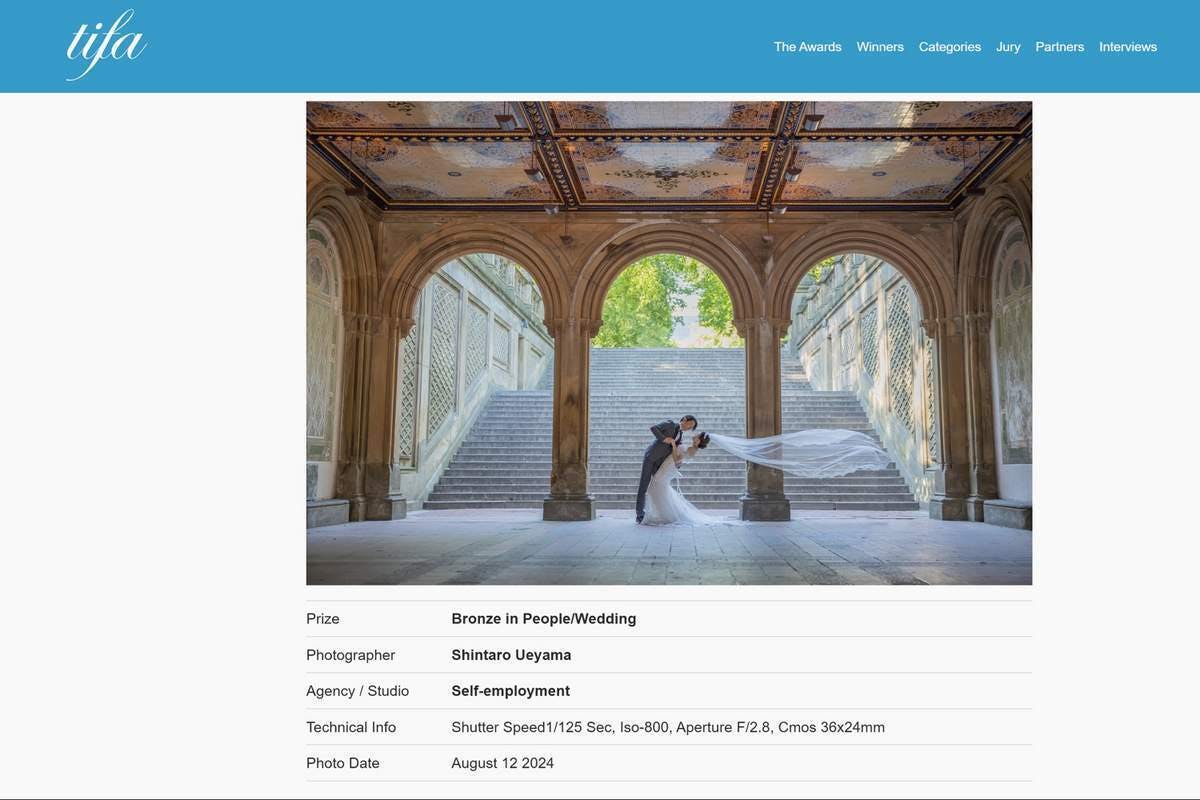Select Jury in the top navigation
Viewport: 1200px width, 800px height.
pos(1008,47)
